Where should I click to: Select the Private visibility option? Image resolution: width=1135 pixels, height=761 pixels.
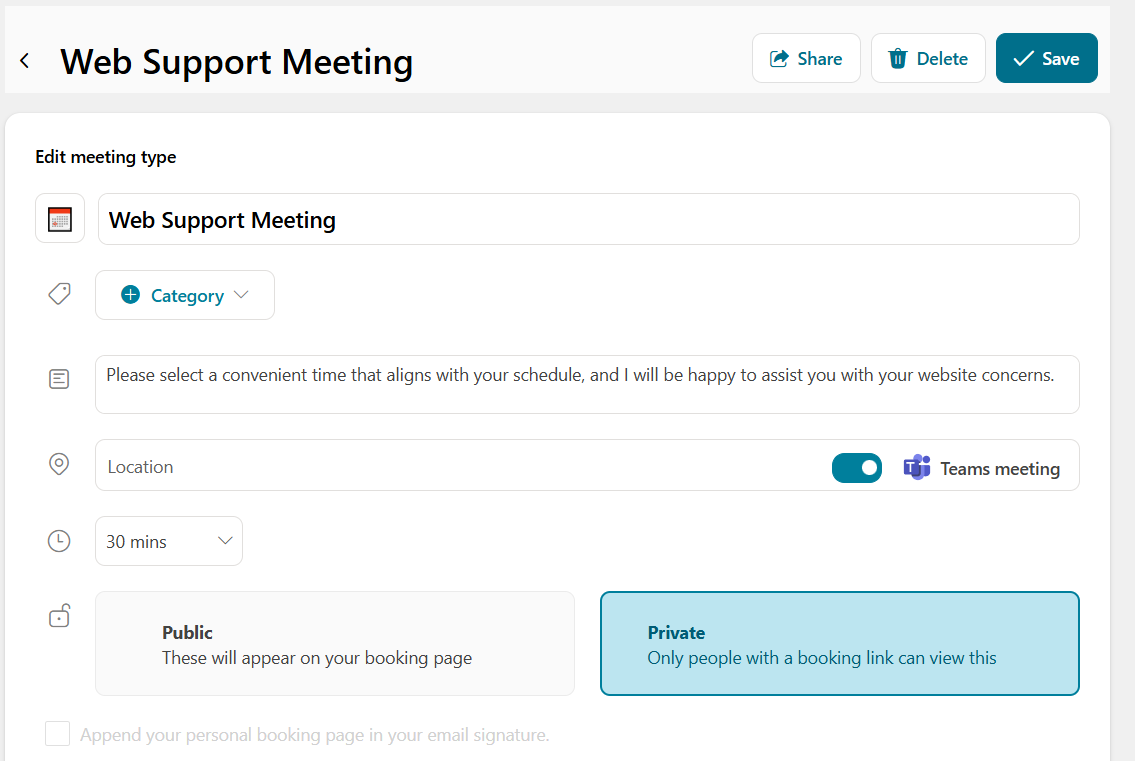click(x=839, y=644)
